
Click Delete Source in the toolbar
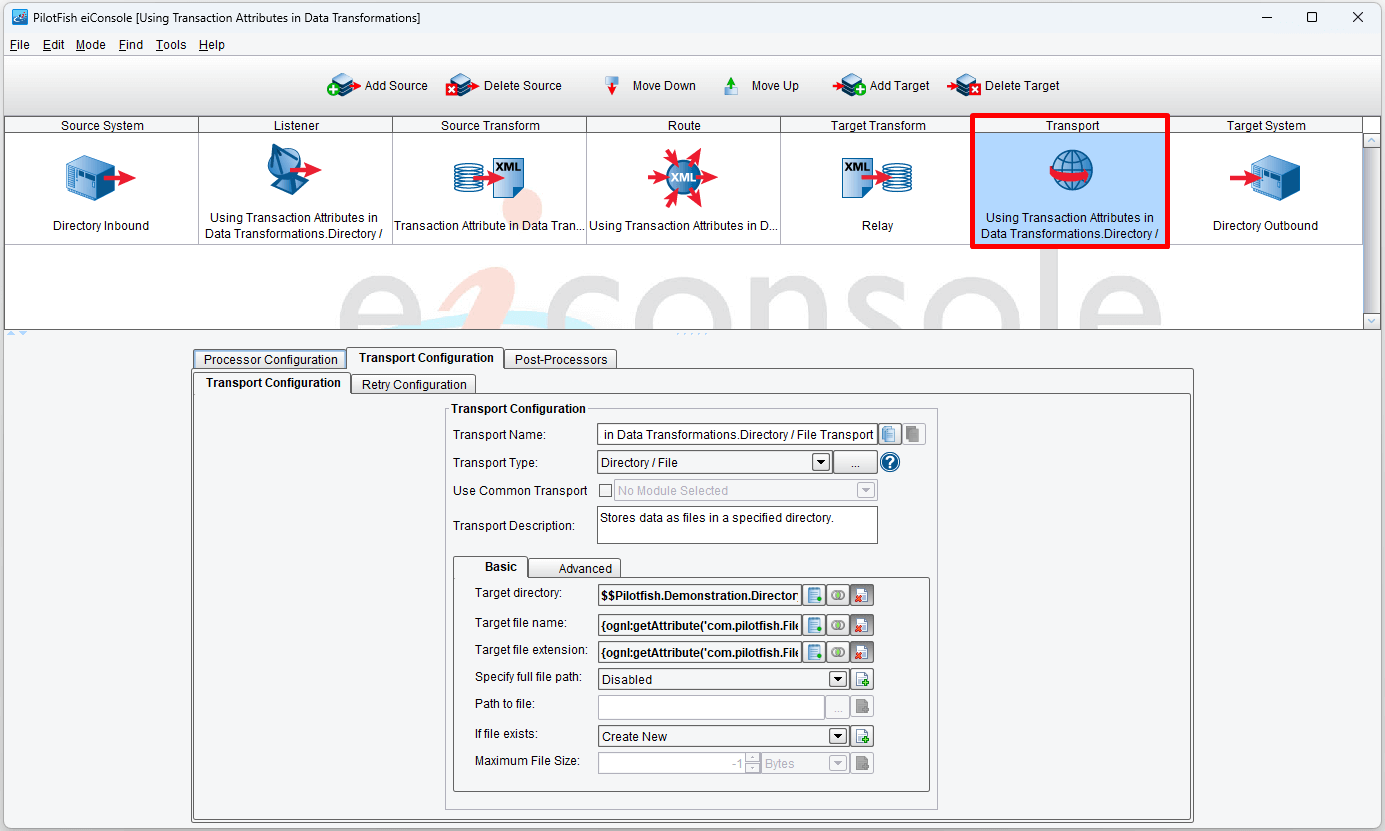[x=503, y=86]
